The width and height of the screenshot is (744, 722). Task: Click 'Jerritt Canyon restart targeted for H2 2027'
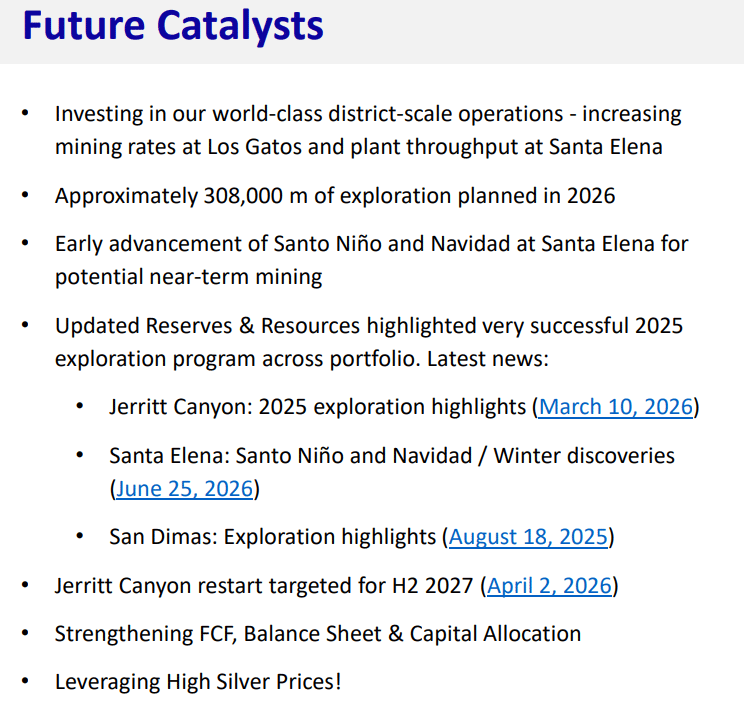tap(264, 586)
